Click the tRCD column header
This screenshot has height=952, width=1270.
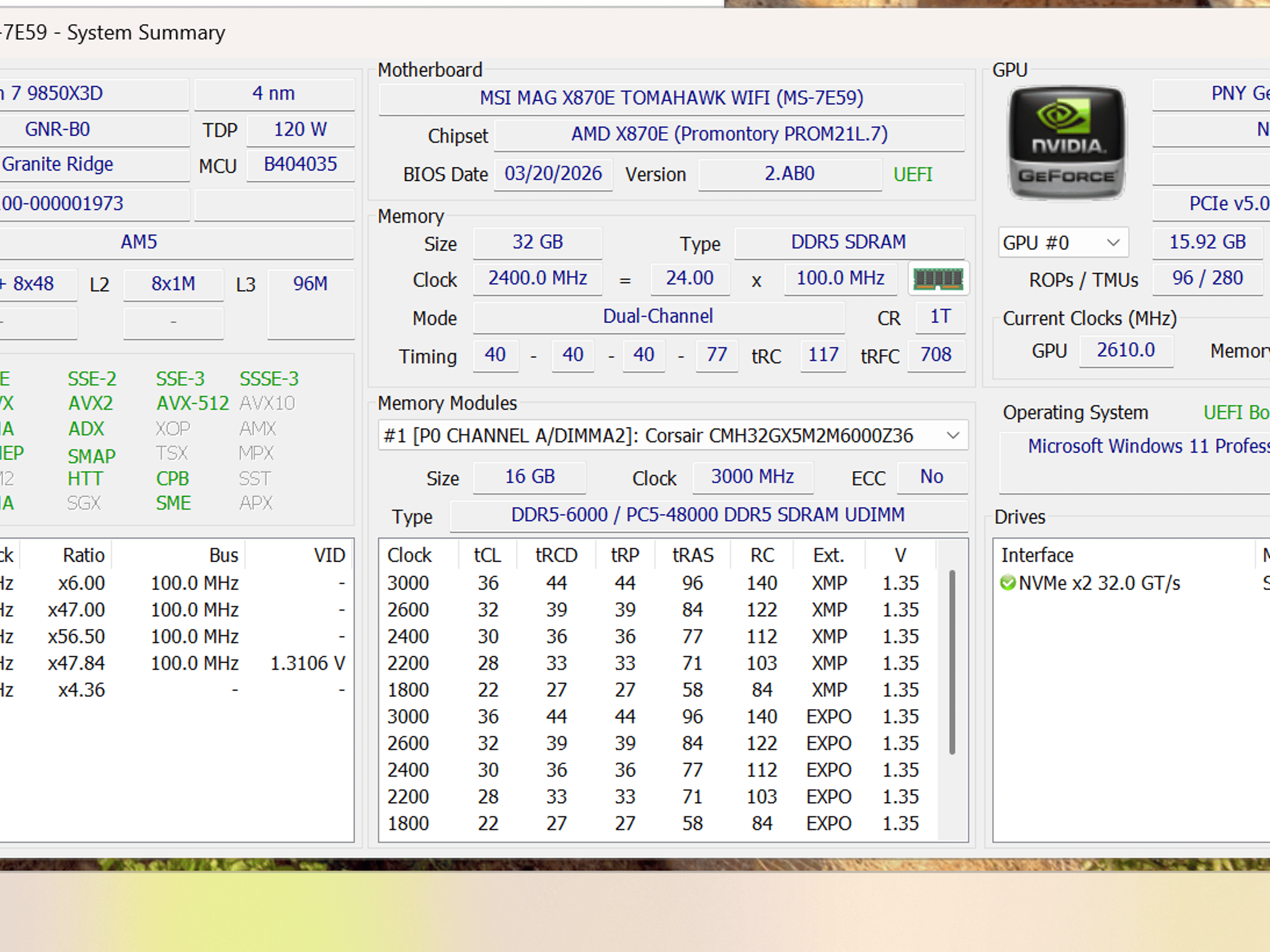556,555
